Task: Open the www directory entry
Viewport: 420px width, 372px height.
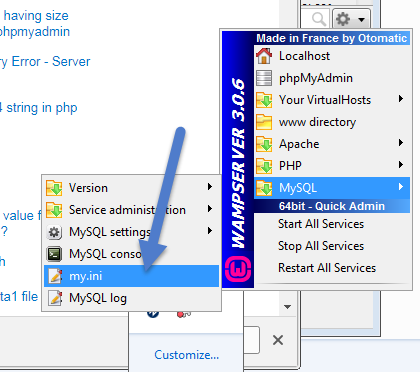Action: (x=332, y=122)
